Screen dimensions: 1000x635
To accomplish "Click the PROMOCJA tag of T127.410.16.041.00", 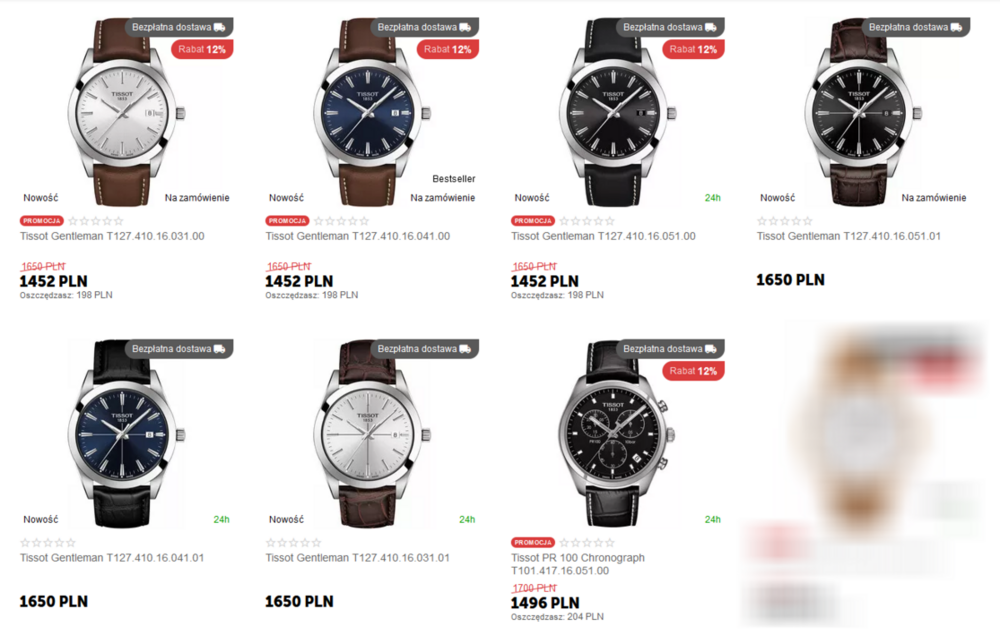I will 287,221.
